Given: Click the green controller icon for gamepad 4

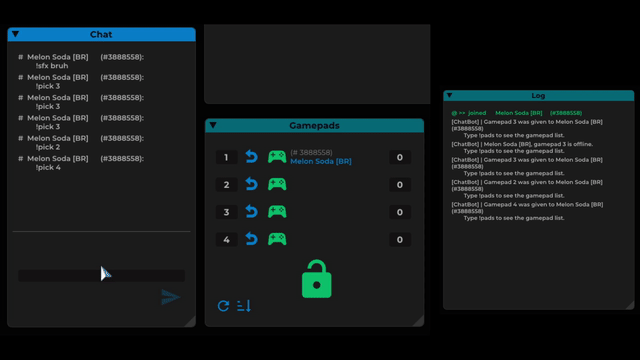Looking at the screenshot, I should point(277,239).
